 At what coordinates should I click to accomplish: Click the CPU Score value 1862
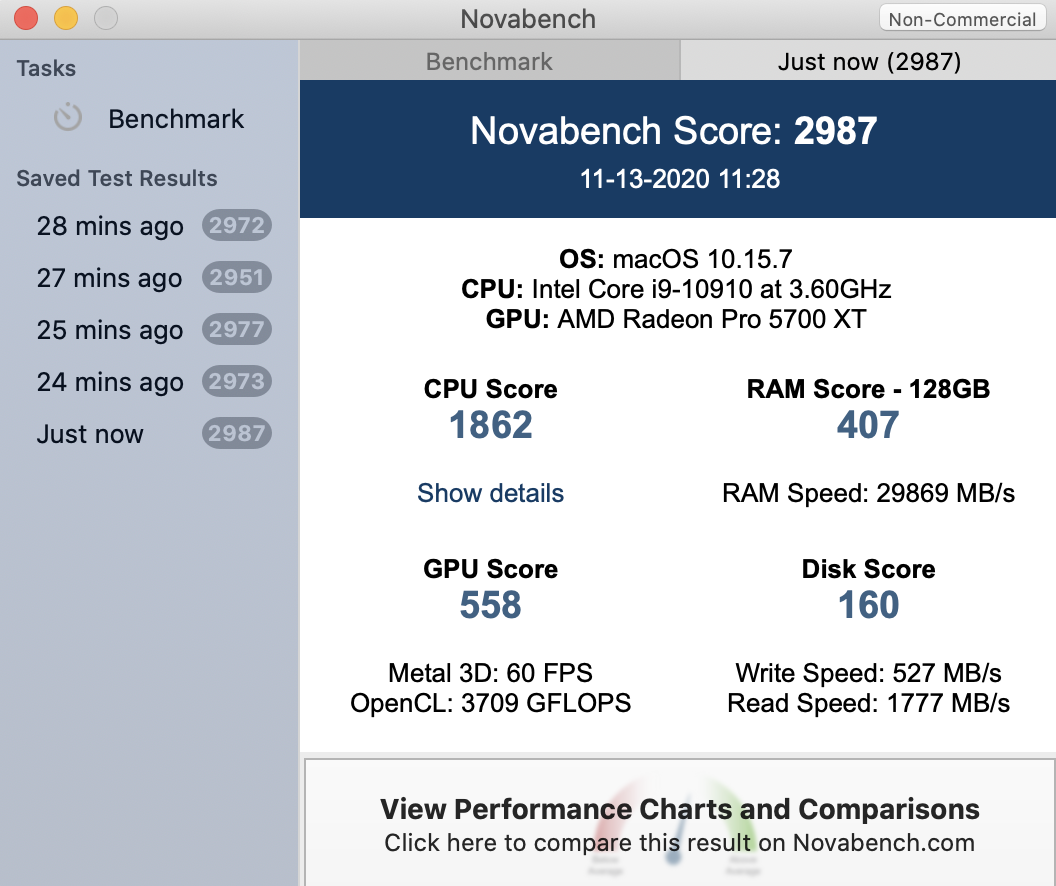coord(490,425)
